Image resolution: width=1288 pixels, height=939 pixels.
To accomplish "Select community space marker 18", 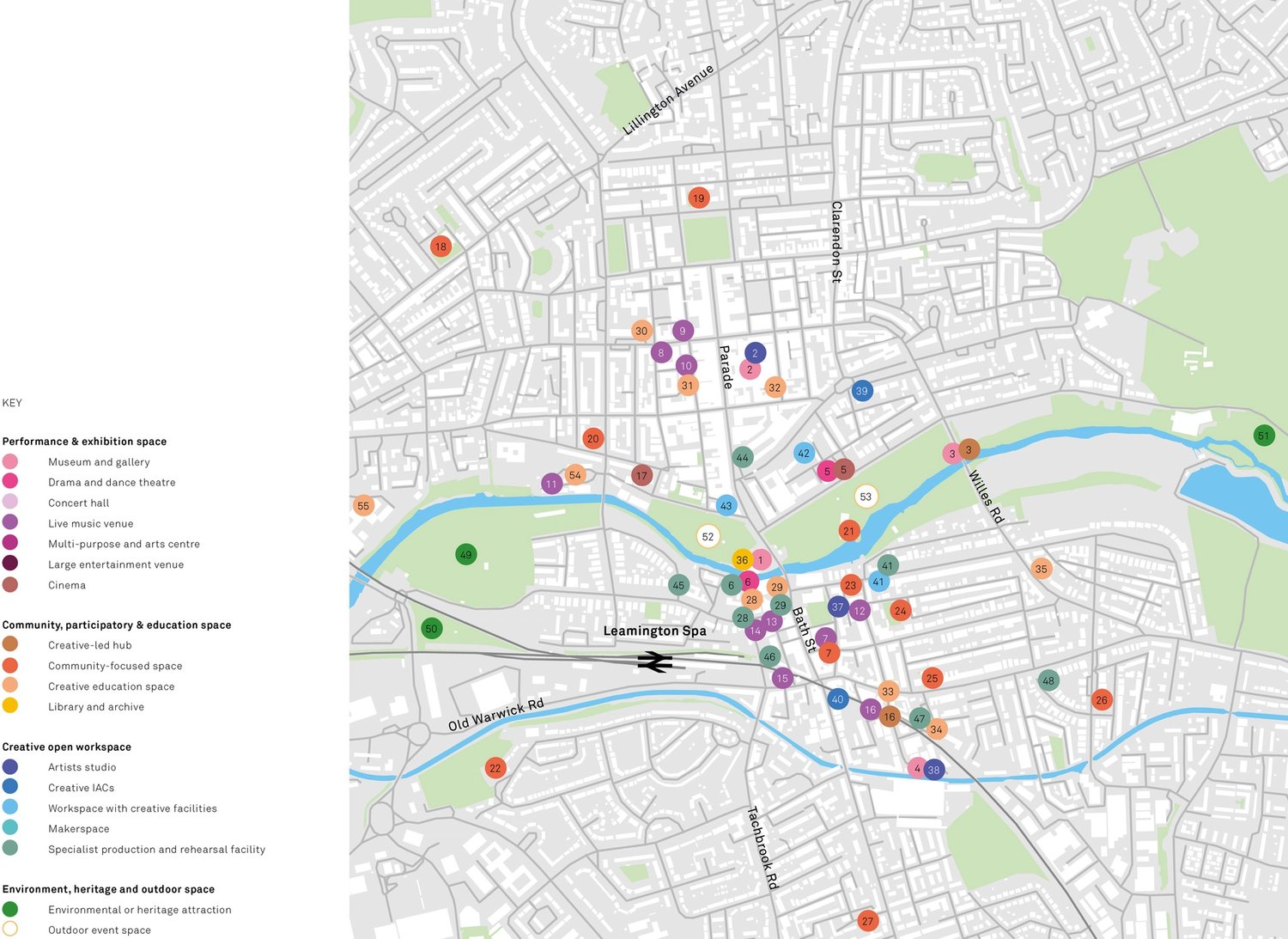I will (440, 247).
